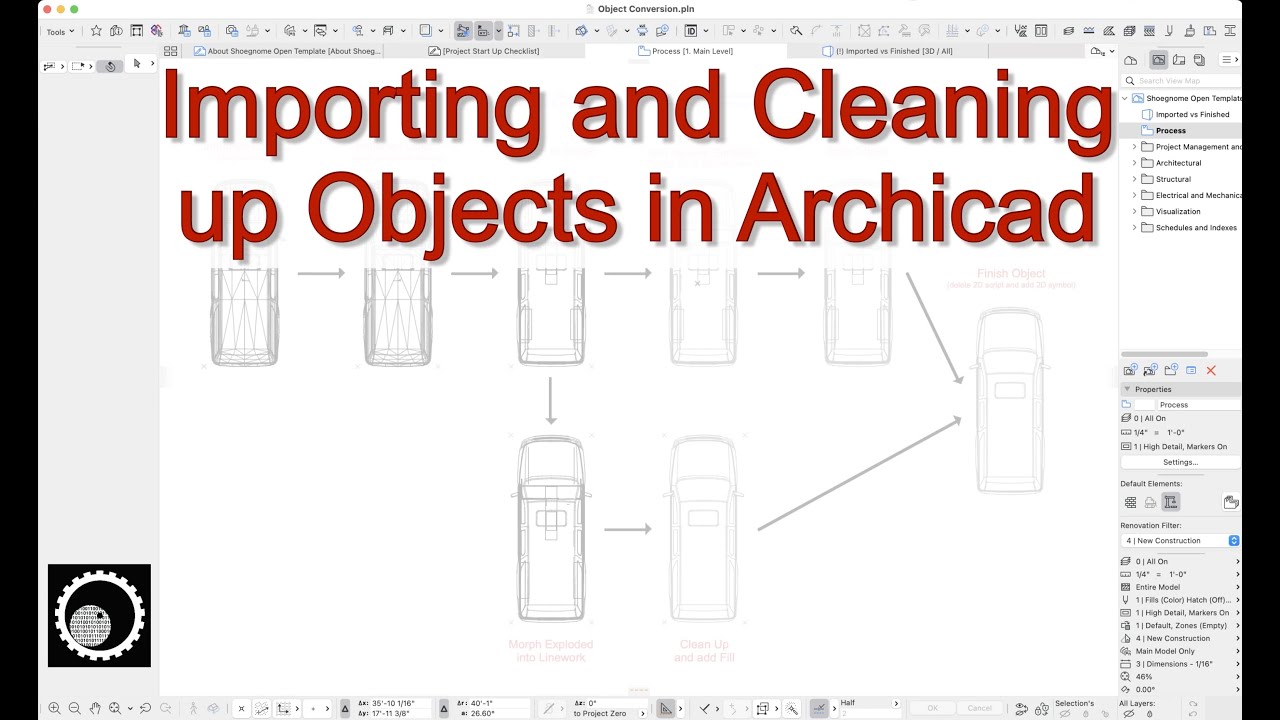The height and width of the screenshot is (720, 1280).
Task: Expand Project Management folder in Navigator
Action: tap(1135, 147)
